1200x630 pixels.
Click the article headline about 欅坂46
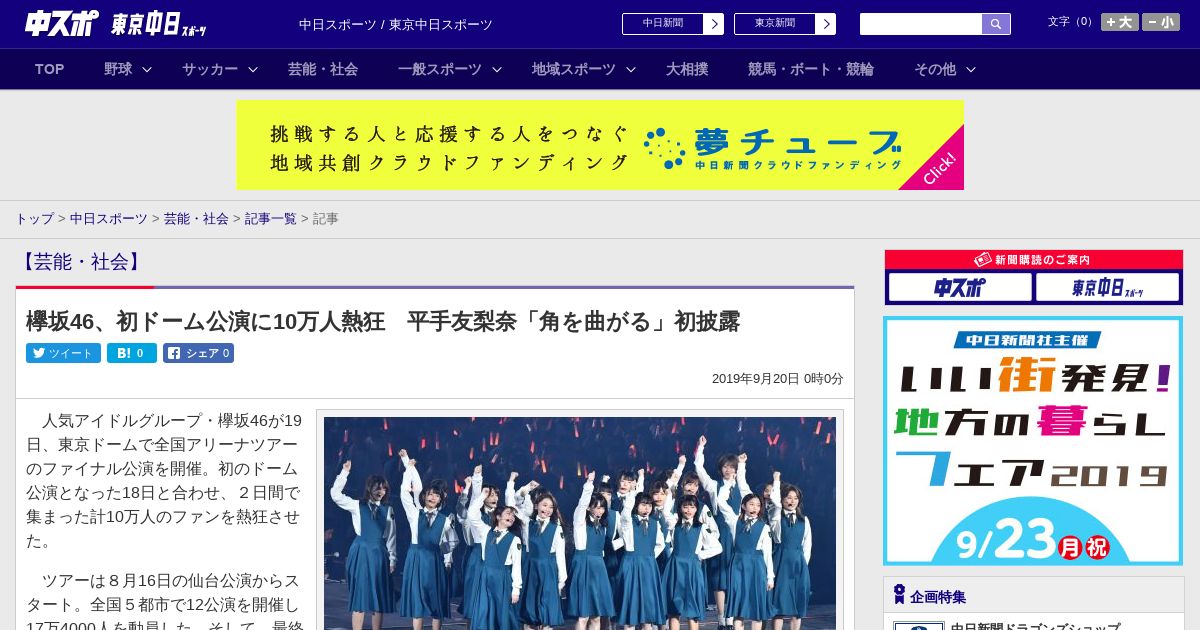[383, 321]
